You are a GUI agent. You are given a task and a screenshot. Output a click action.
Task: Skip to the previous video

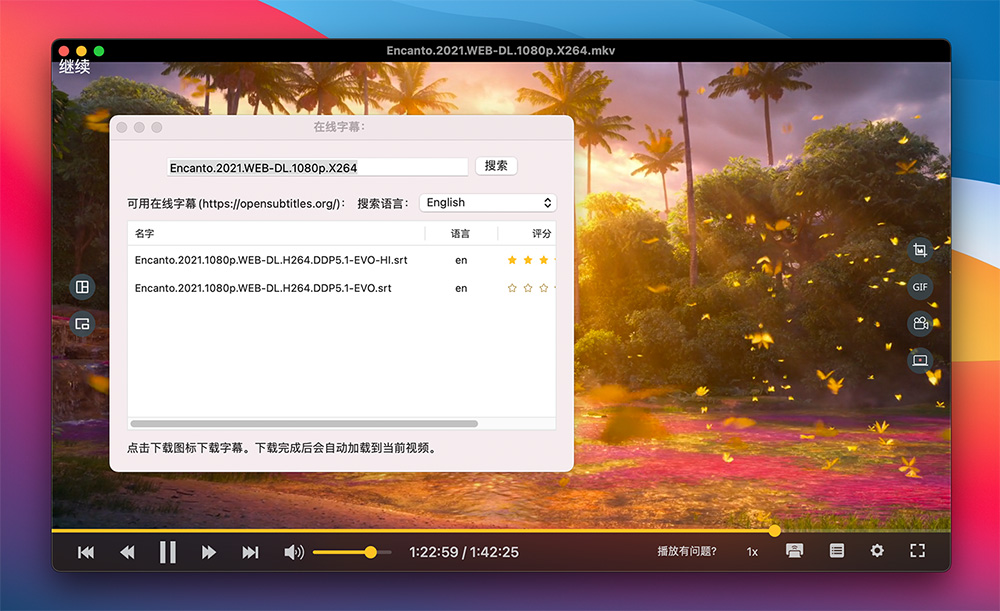click(x=86, y=552)
